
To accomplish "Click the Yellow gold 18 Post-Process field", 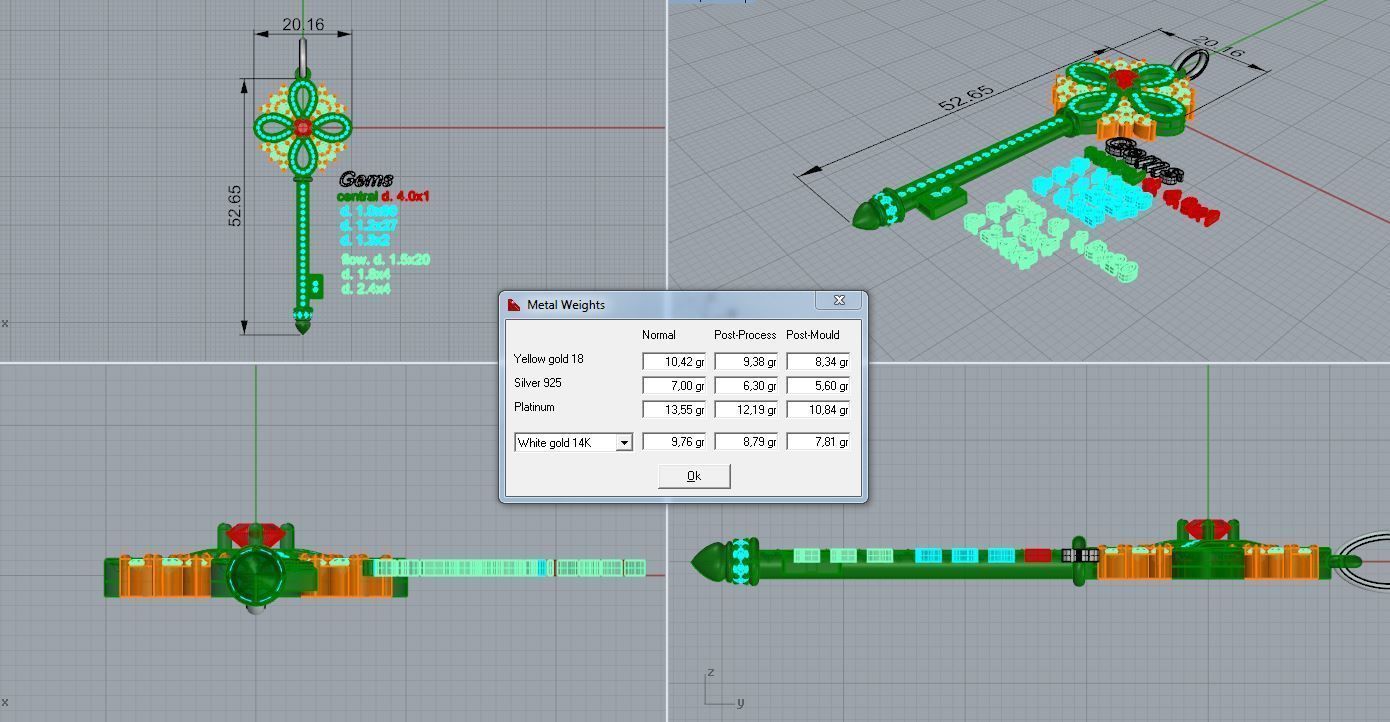I will pyautogui.click(x=746, y=361).
